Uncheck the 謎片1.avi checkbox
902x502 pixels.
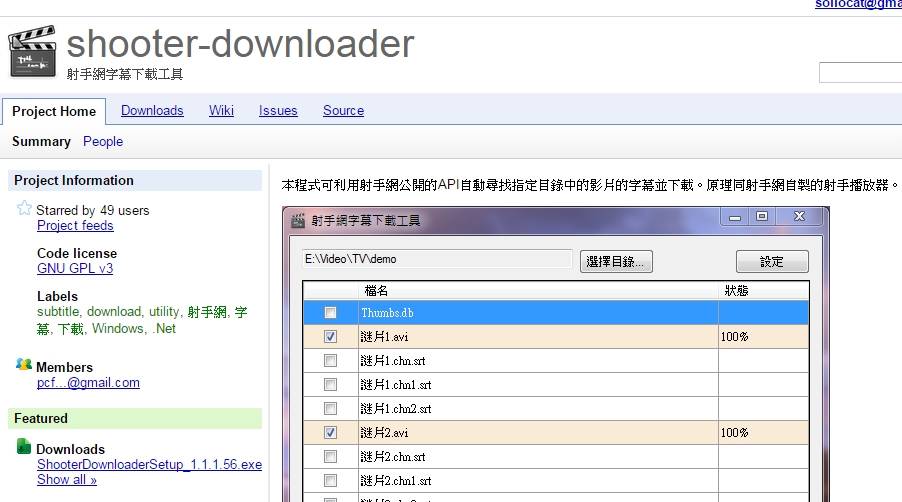pyautogui.click(x=330, y=337)
